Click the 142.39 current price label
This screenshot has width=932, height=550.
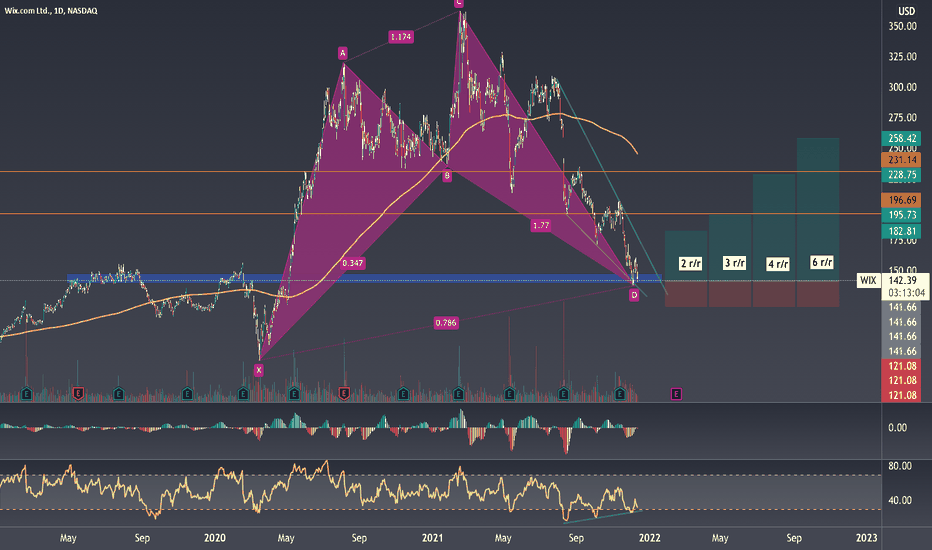click(x=902, y=280)
